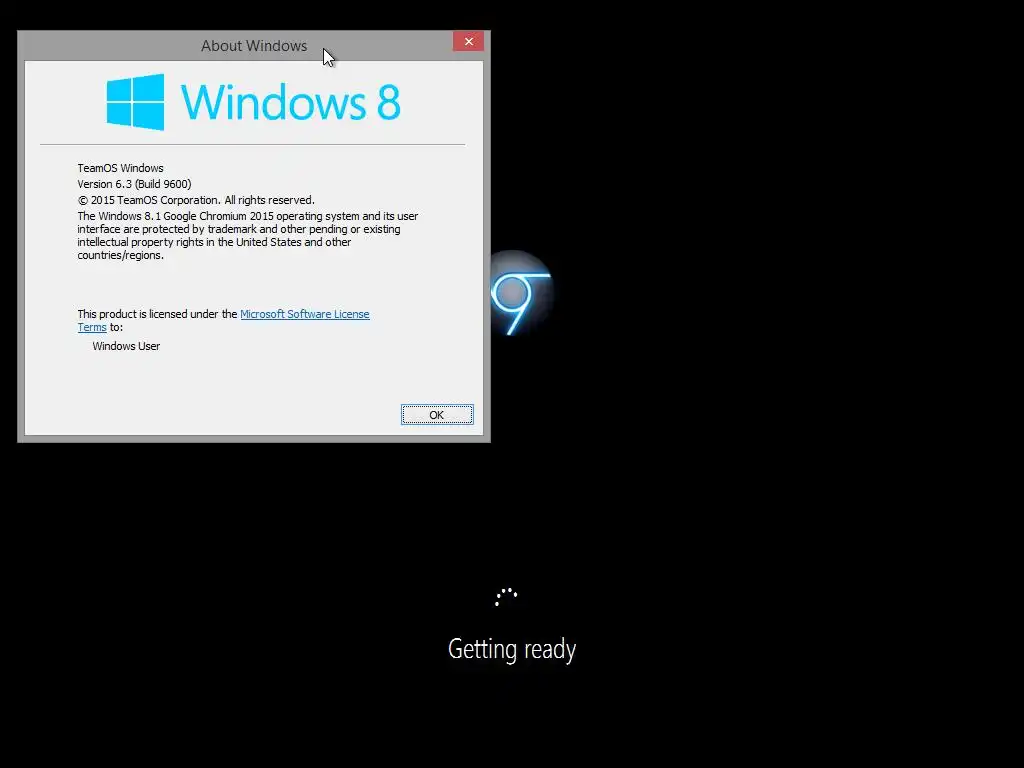This screenshot has width=1024, height=768.
Task: Click OK in About Windows dialog
Action: [437, 415]
